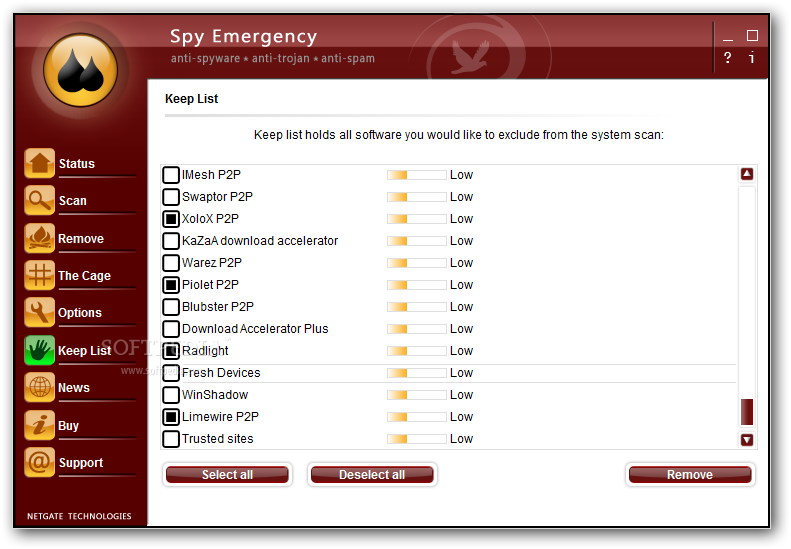Image resolution: width=791 pixels, height=549 pixels.
Task: Check the Fresh Devices checkbox
Action: pos(171,373)
